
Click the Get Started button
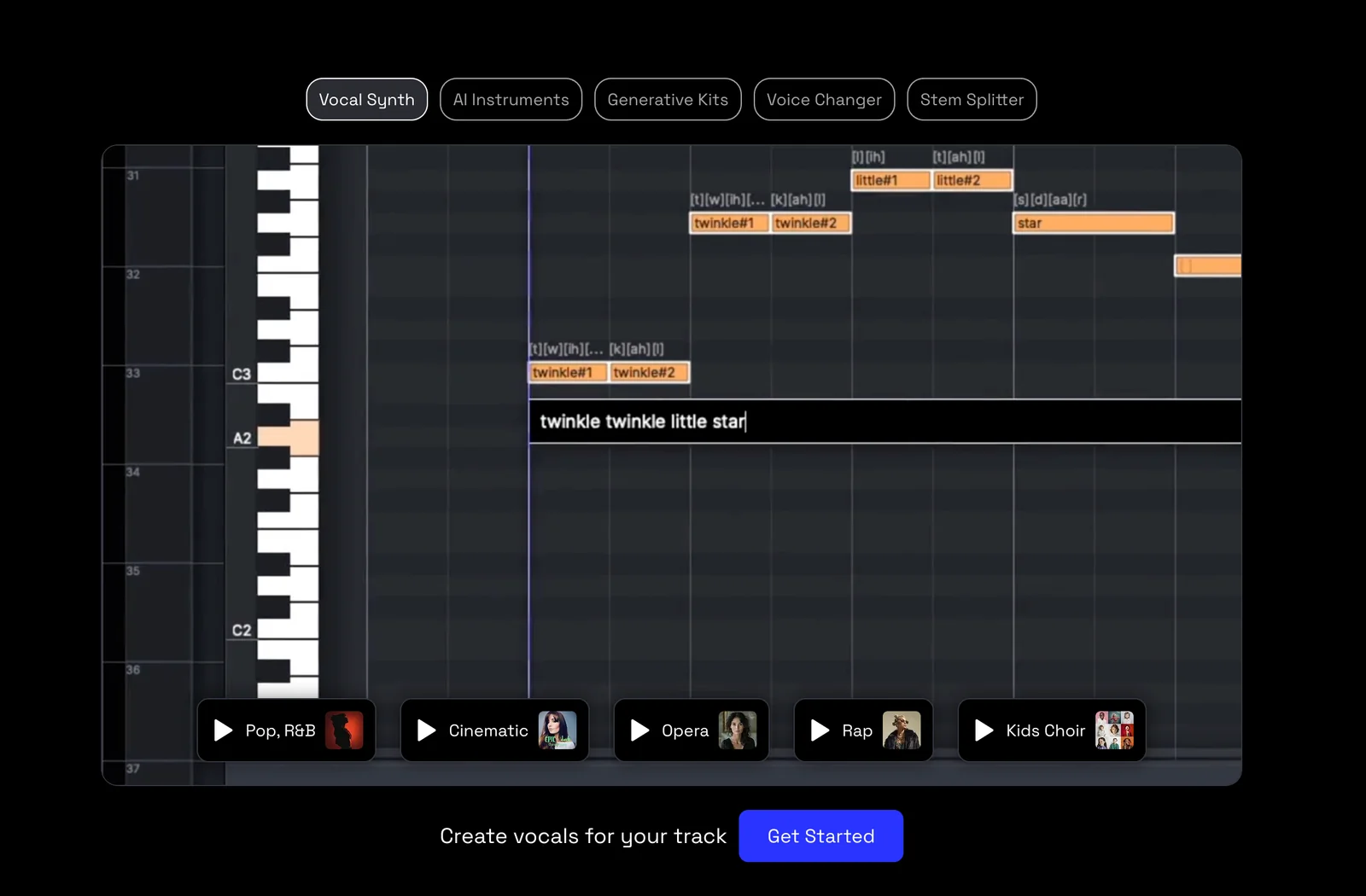(x=820, y=835)
